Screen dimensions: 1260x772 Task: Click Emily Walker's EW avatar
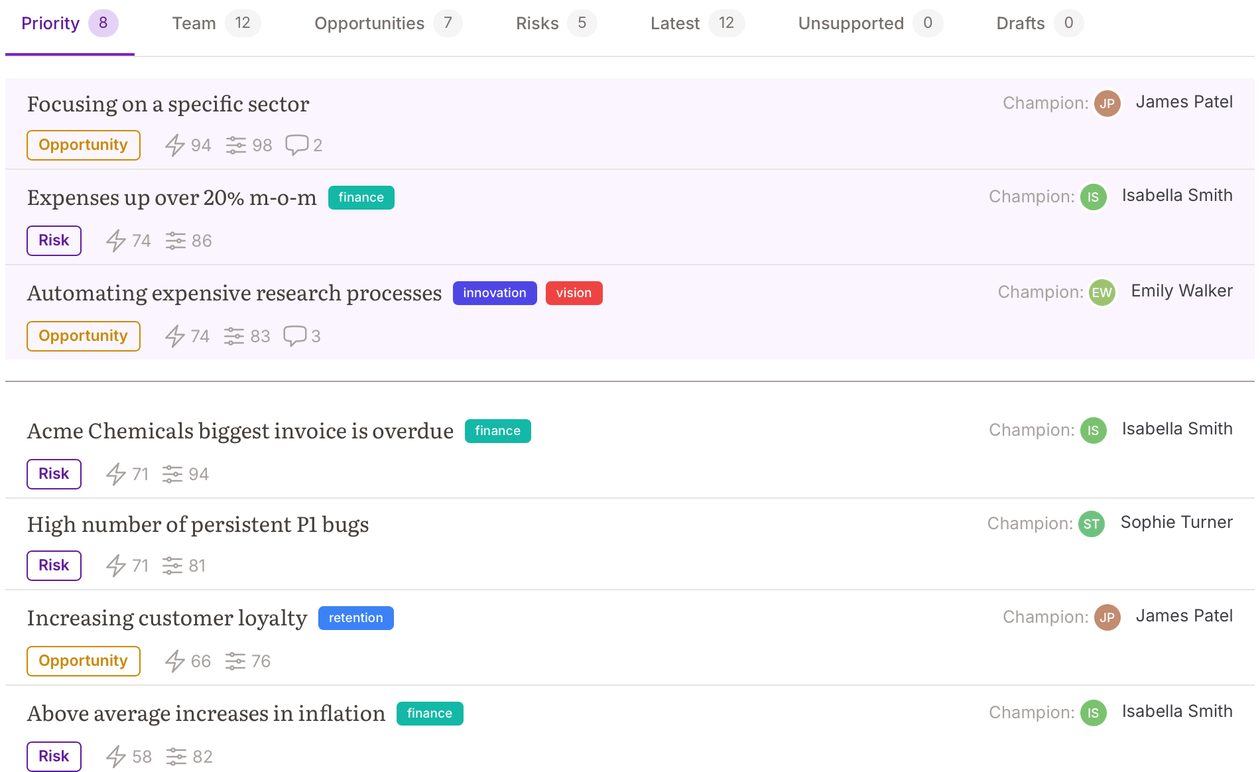tap(1102, 292)
